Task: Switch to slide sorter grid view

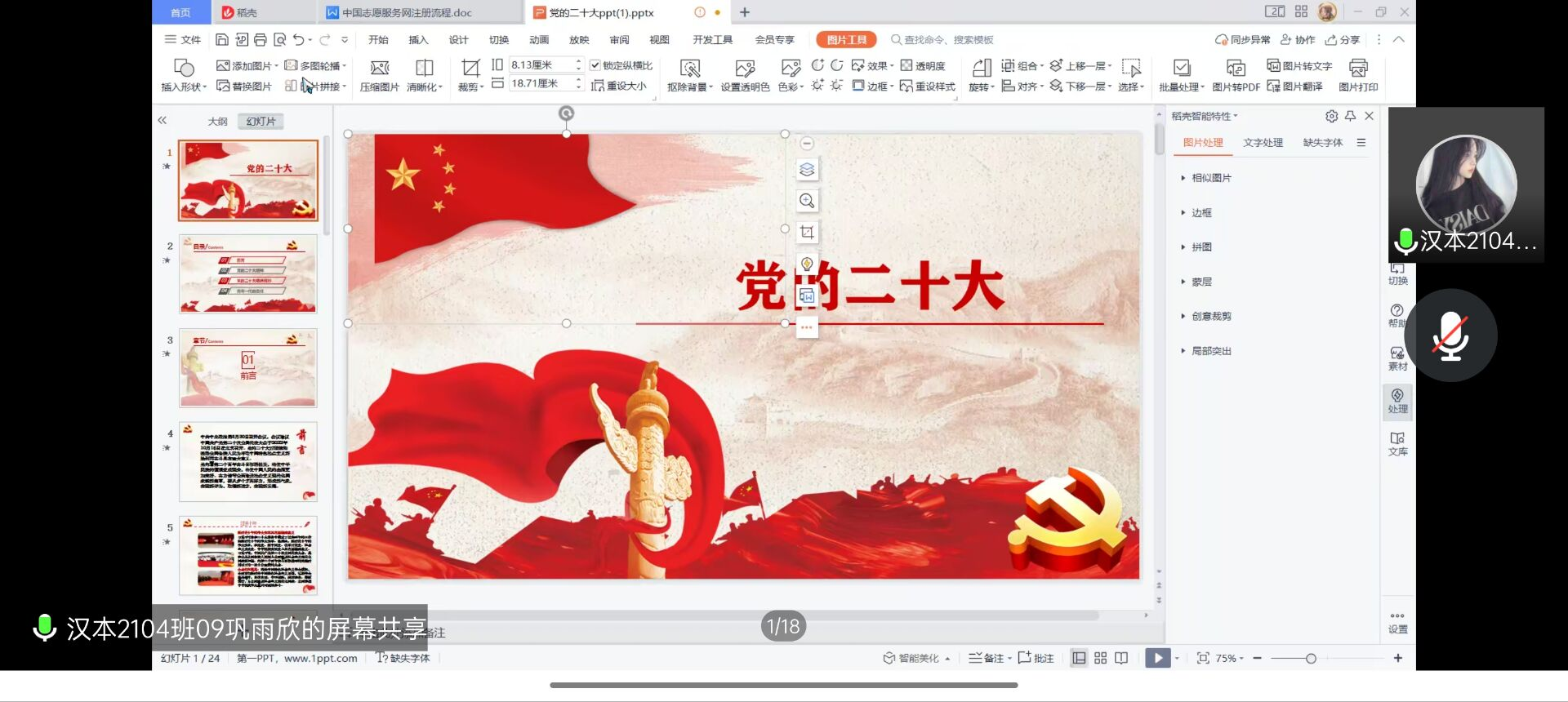Action: [1100, 658]
